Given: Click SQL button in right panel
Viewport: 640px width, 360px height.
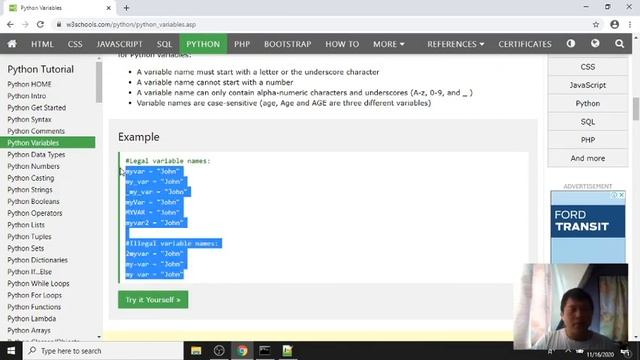Looking at the screenshot, I should tap(588, 122).
